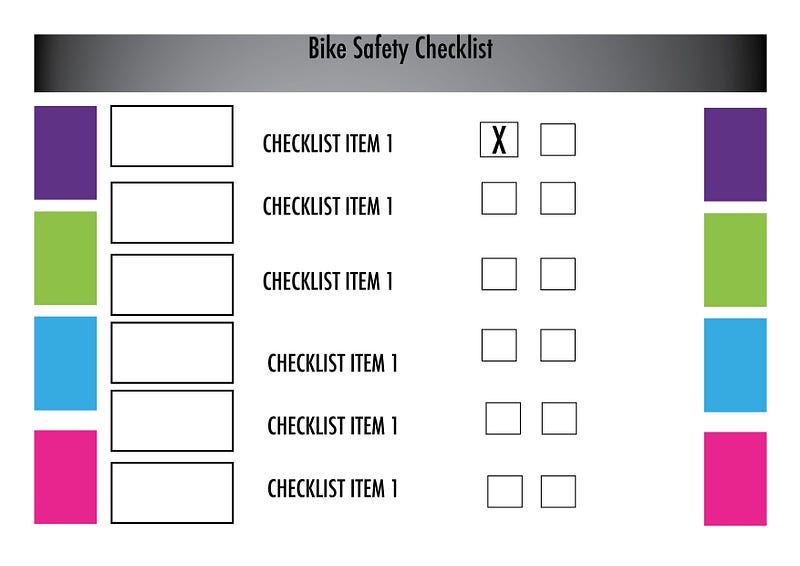Screen dimensions: 800x566
Task: Tick the second checkbox in the fourth row
Action: (558, 345)
